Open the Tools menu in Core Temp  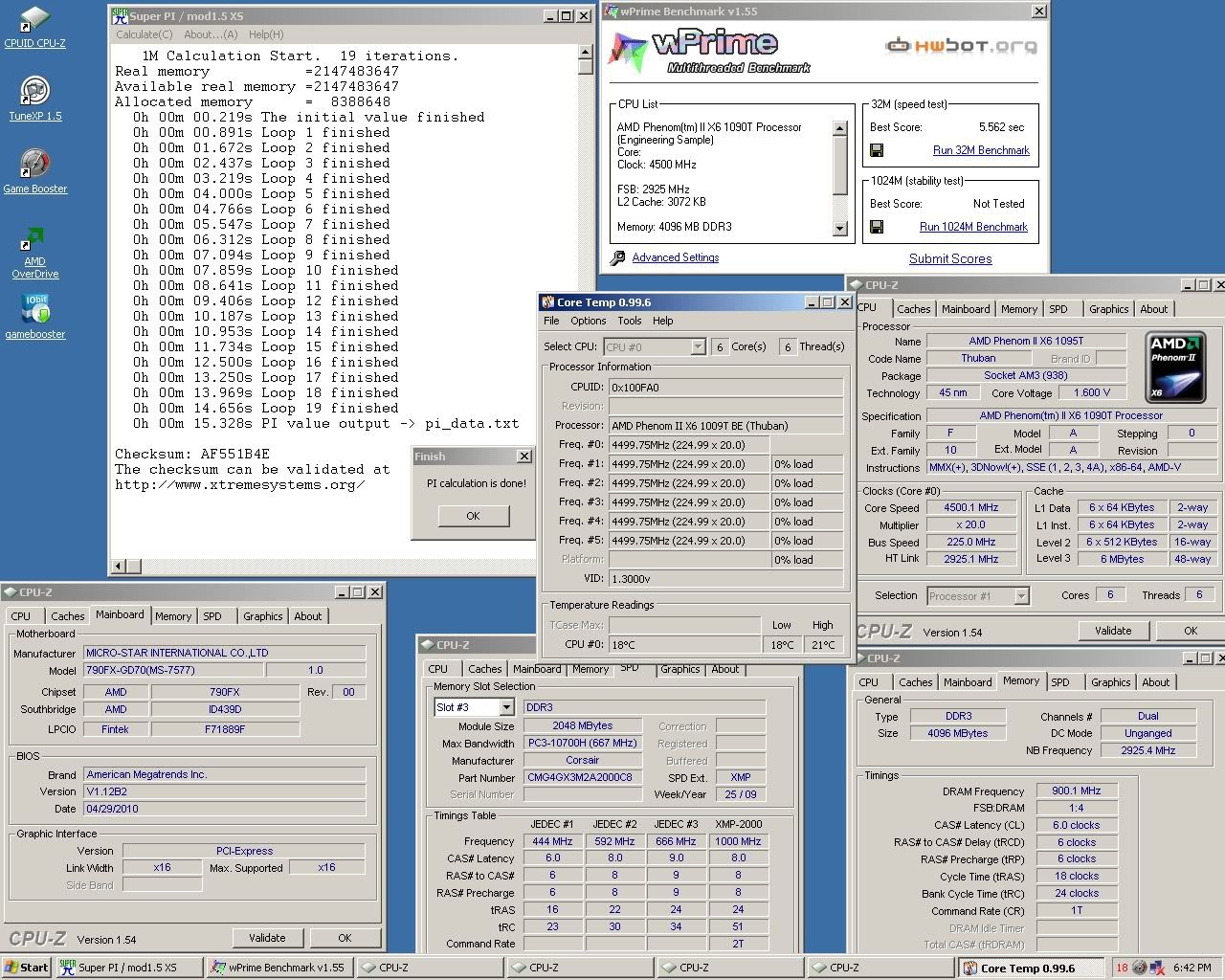point(630,322)
